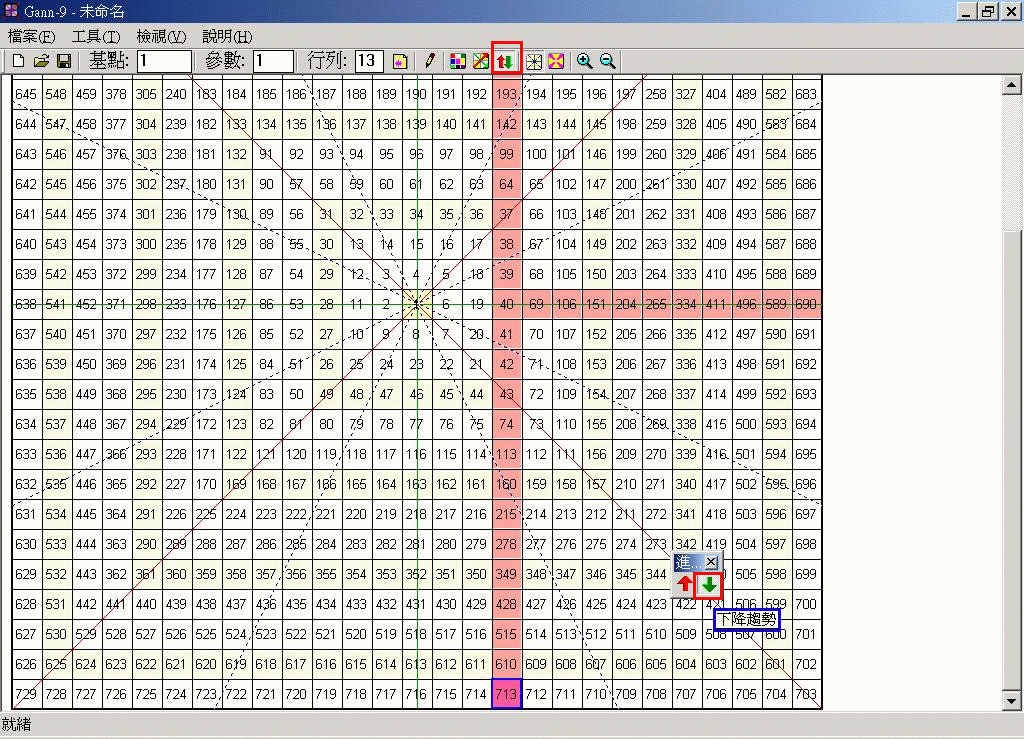Save the chart with the floppy icon

pyautogui.click(x=64, y=61)
